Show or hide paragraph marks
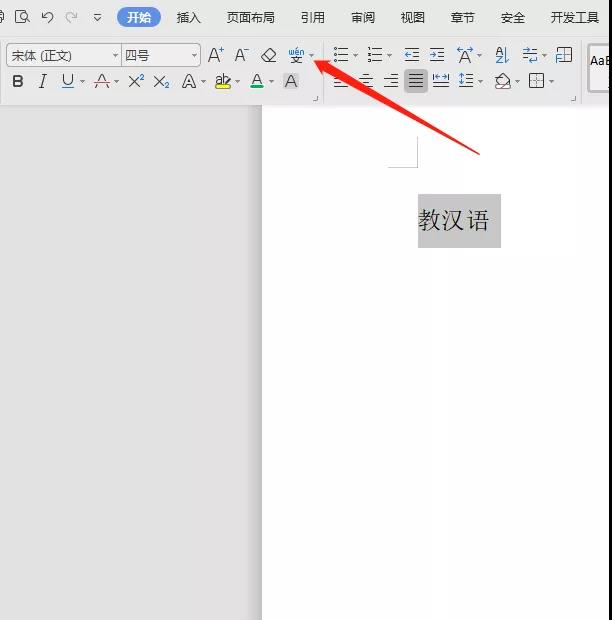Image resolution: width=612 pixels, height=620 pixels. pyautogui.click(x=530, y=55)
